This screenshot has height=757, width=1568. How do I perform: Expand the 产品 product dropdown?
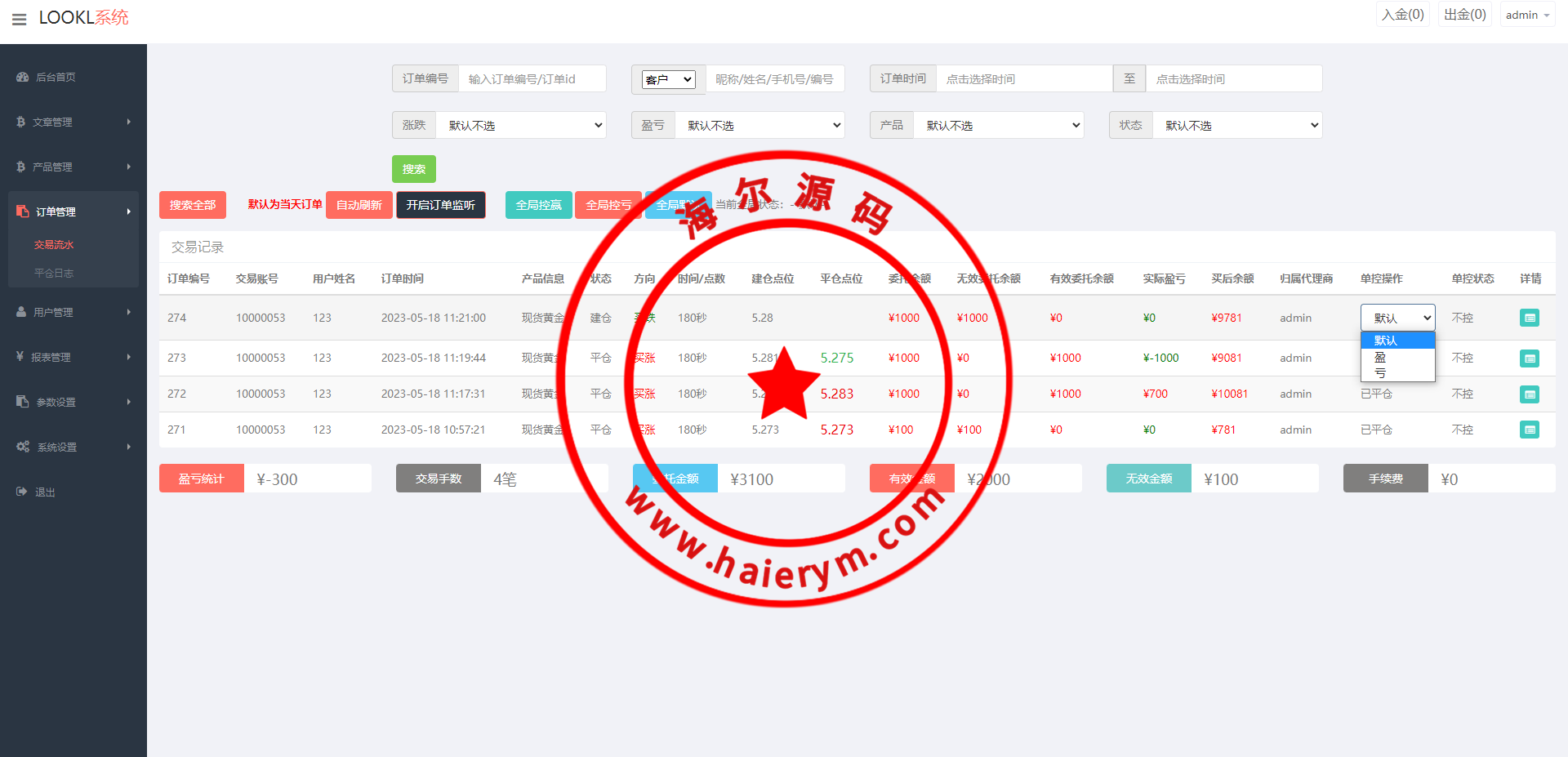click(x=998, y=125)
